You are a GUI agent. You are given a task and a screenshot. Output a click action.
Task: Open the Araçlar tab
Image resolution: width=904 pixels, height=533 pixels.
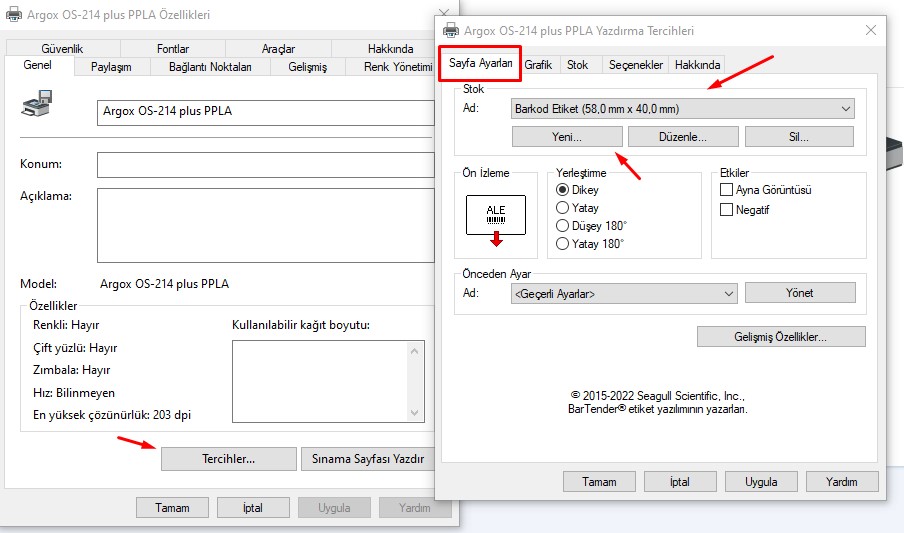[278, 49]
